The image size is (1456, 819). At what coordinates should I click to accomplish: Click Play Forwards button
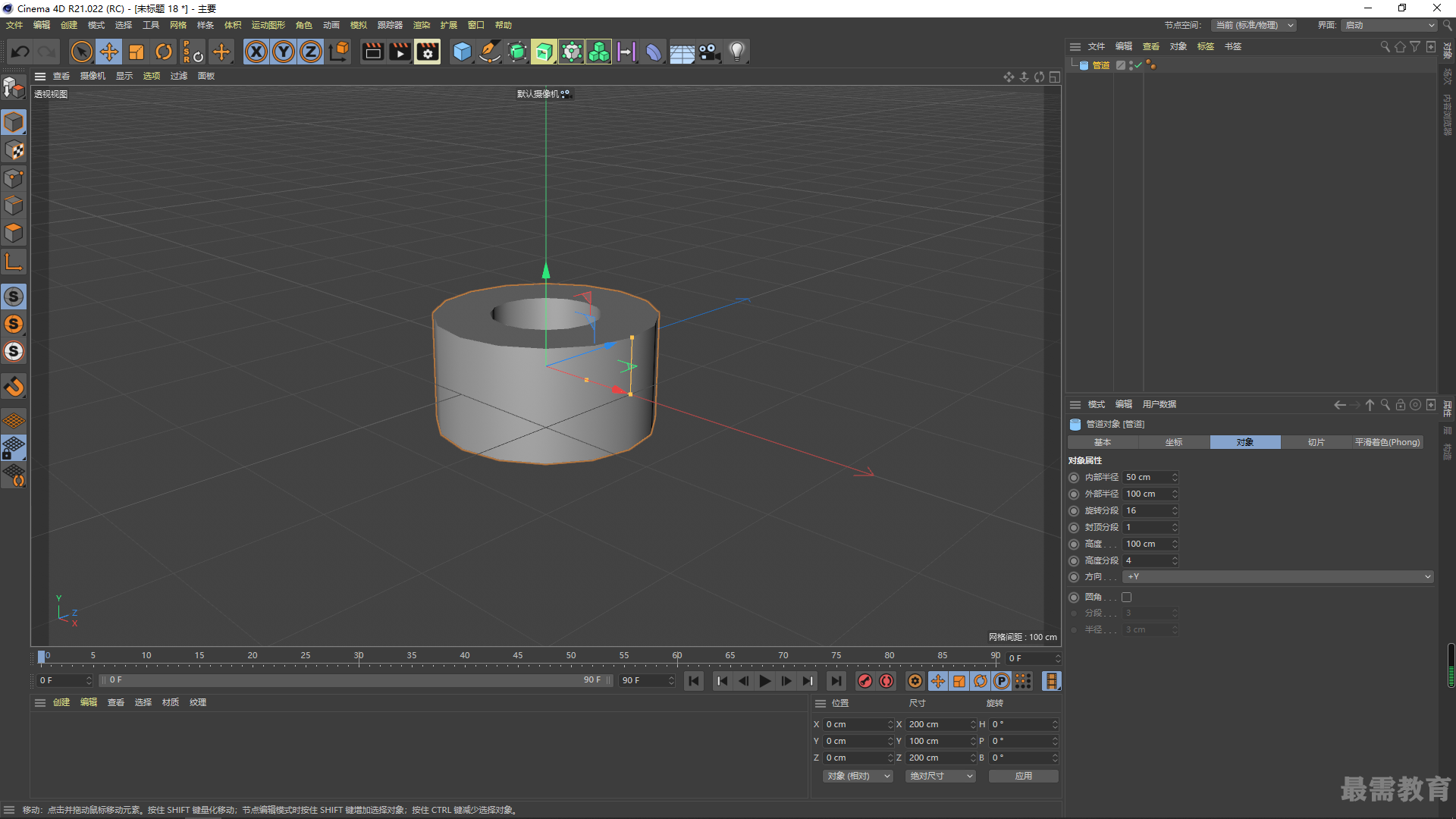(765, 681)
